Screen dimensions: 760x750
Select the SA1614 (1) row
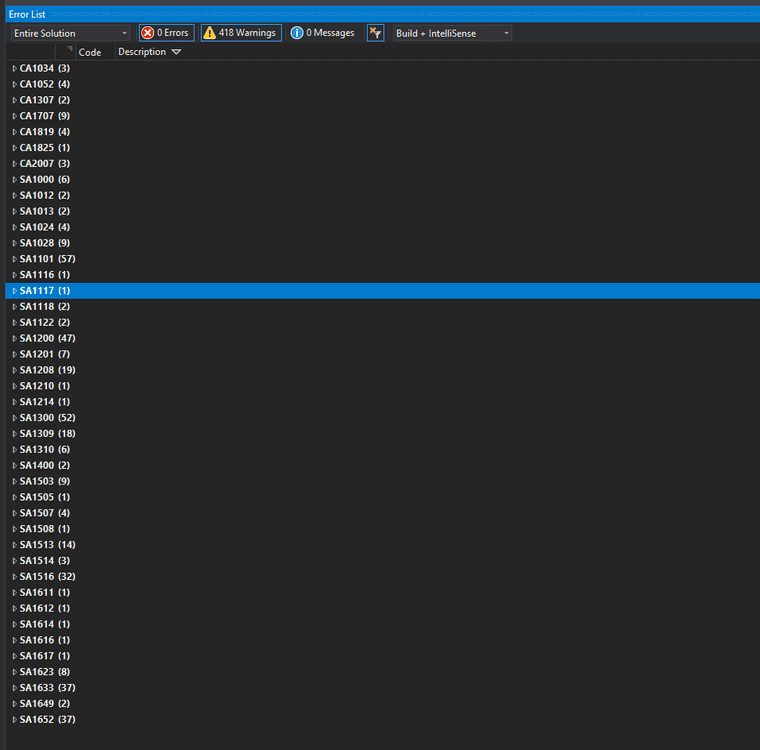[x=382, y=624]
